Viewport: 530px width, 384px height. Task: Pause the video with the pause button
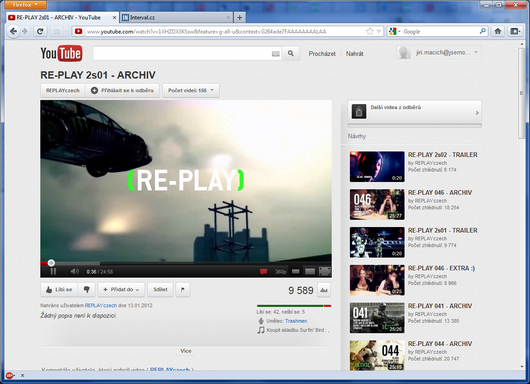click(53, 271)
